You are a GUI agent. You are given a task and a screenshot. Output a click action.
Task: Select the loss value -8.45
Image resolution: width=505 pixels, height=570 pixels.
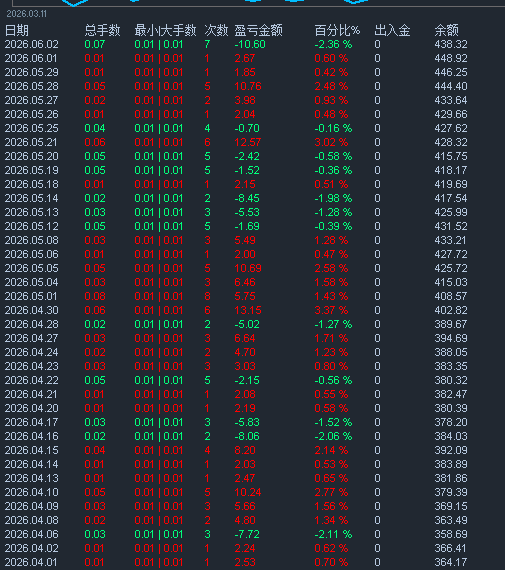pos(247,198)
